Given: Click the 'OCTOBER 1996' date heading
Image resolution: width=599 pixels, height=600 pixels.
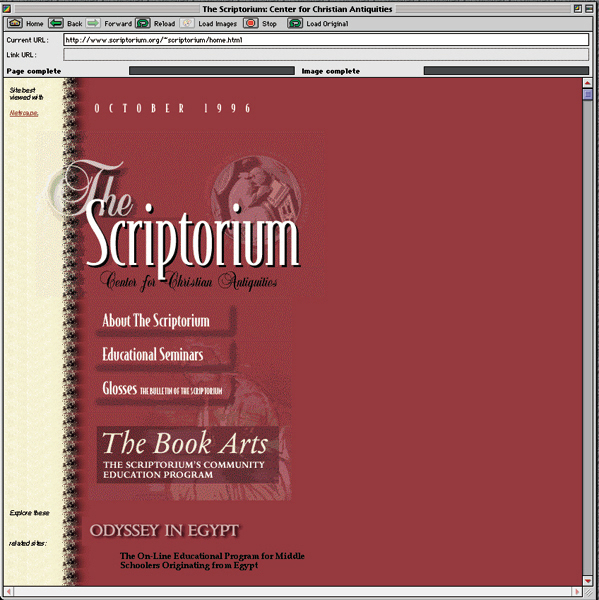Looking at the screenshot, I should [x=173, y=108].
